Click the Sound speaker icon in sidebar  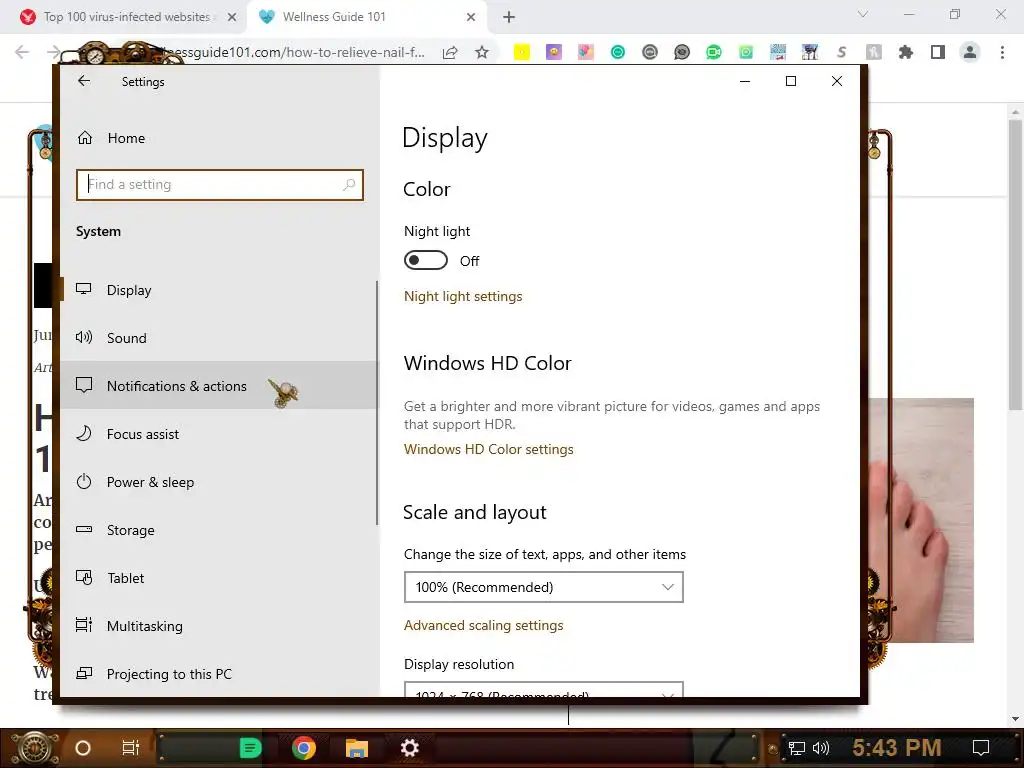84,337
